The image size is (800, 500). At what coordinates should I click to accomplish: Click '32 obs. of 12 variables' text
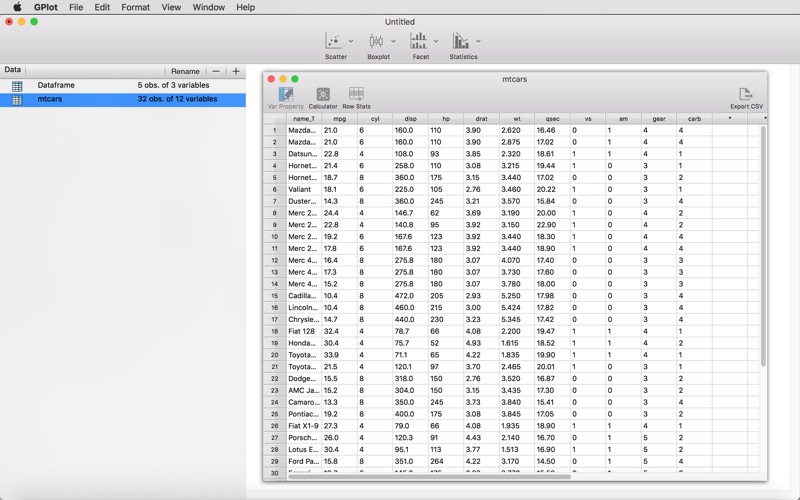point(177,99)
